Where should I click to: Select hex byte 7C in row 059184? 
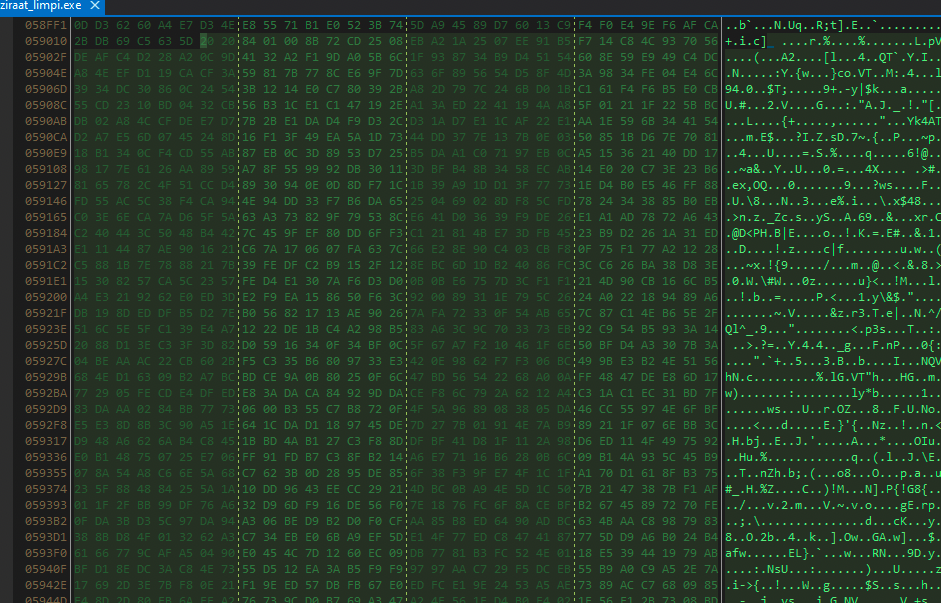click(x=248, y=233)
